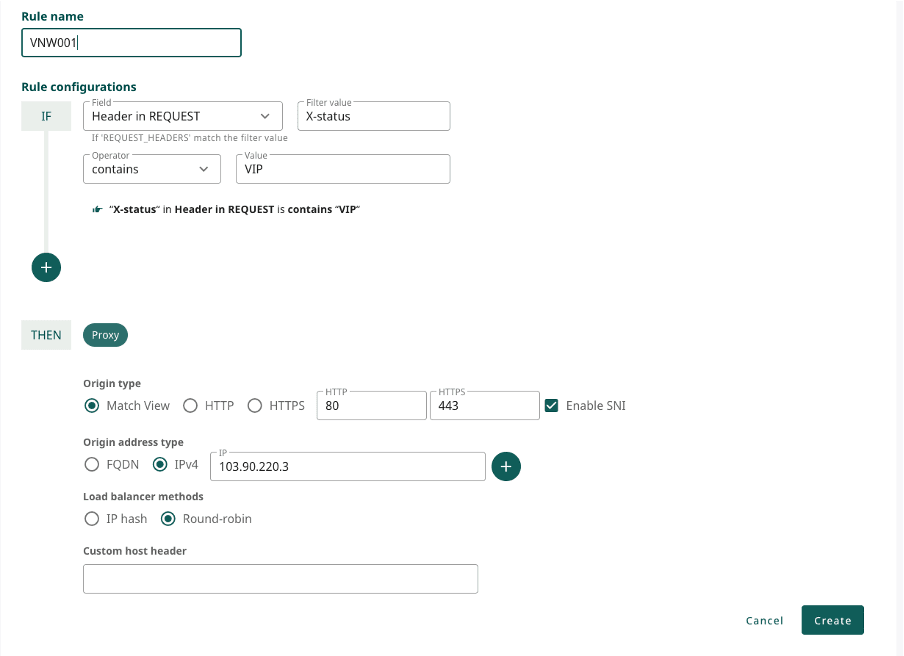The height and width of the screenshot is (656, 904).
Task: Edit the Value field containing VIP
Action: (343, 169)
